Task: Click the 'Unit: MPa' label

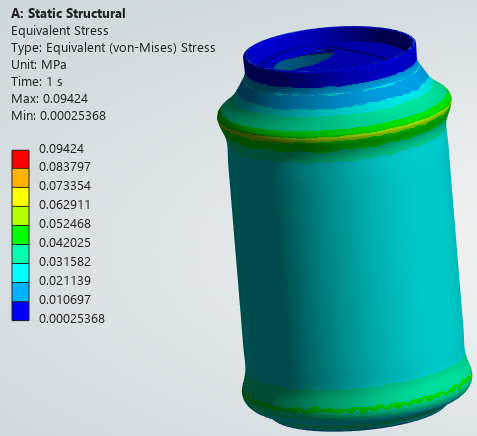Action: (x=39, y=65)
